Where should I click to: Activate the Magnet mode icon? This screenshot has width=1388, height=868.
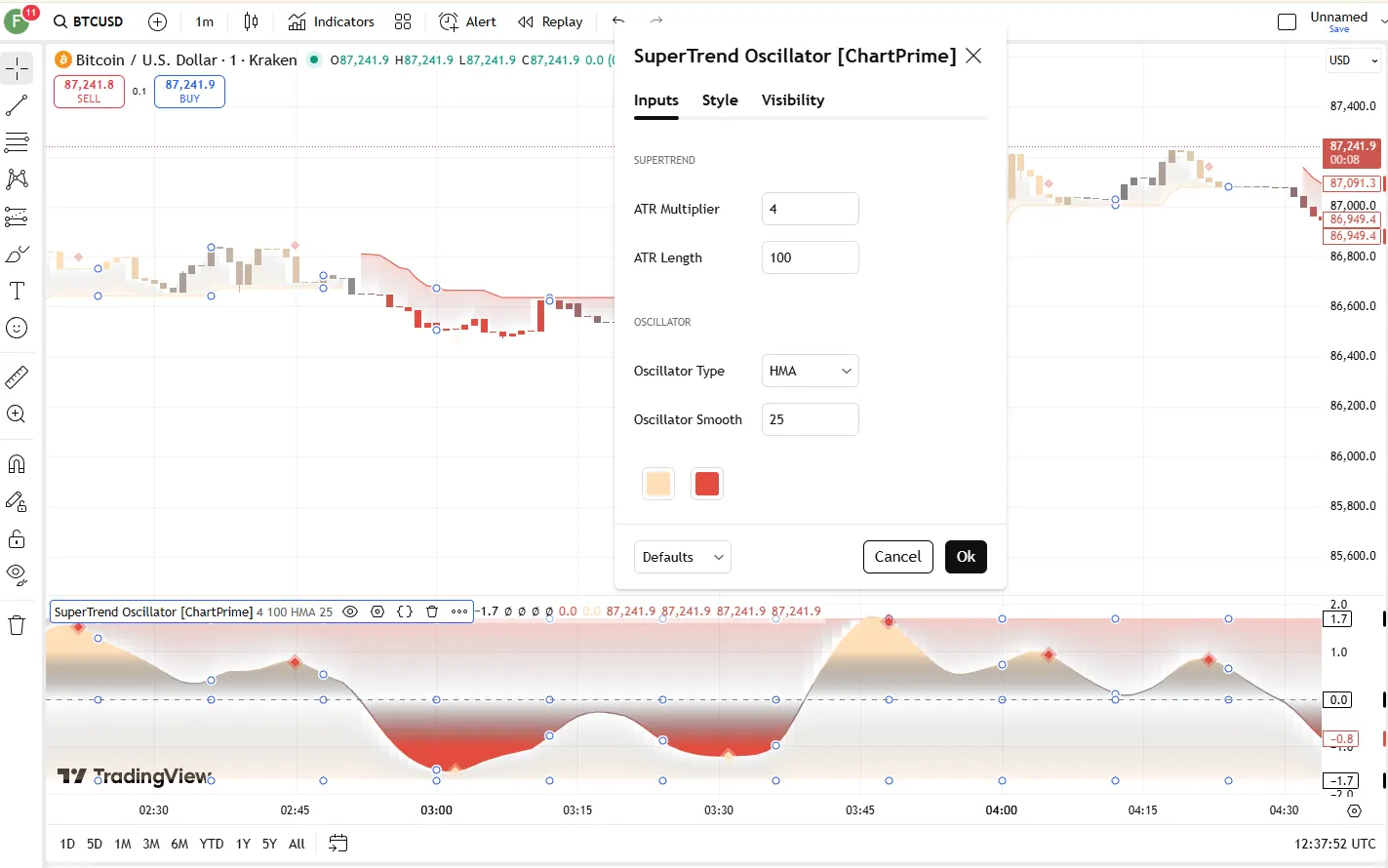(17, 464)
